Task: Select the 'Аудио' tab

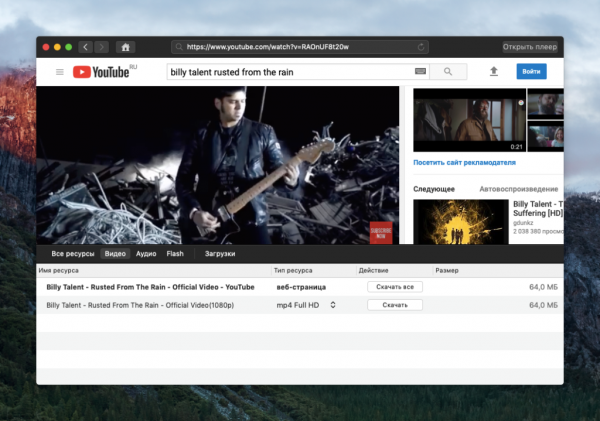Action: point(146,254)
